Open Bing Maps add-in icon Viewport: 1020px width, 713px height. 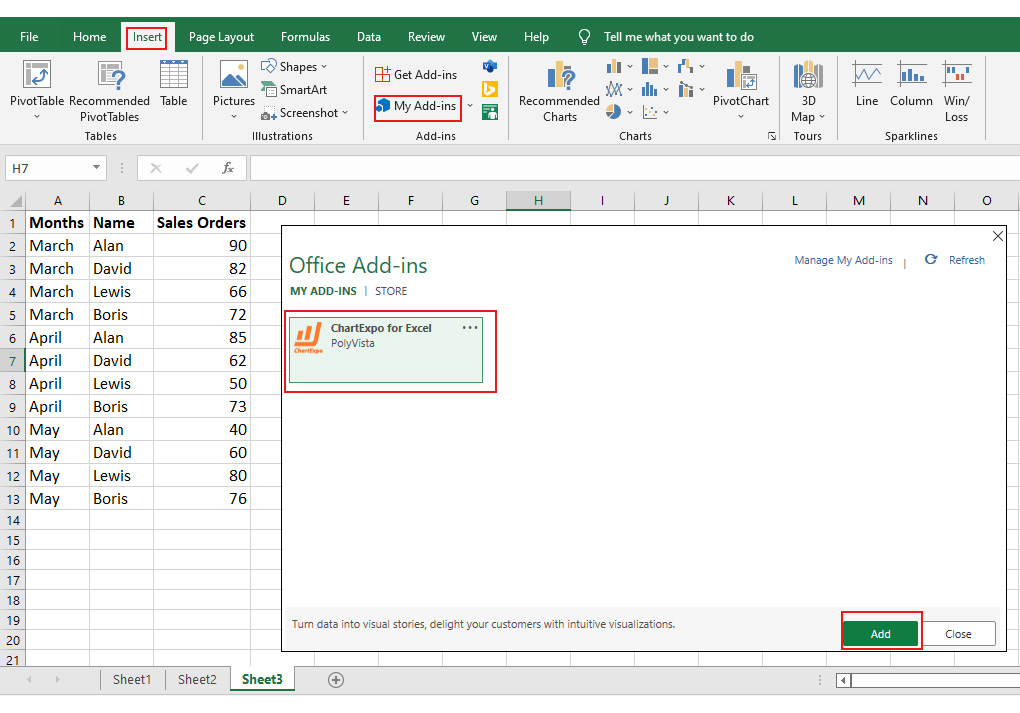490,89
